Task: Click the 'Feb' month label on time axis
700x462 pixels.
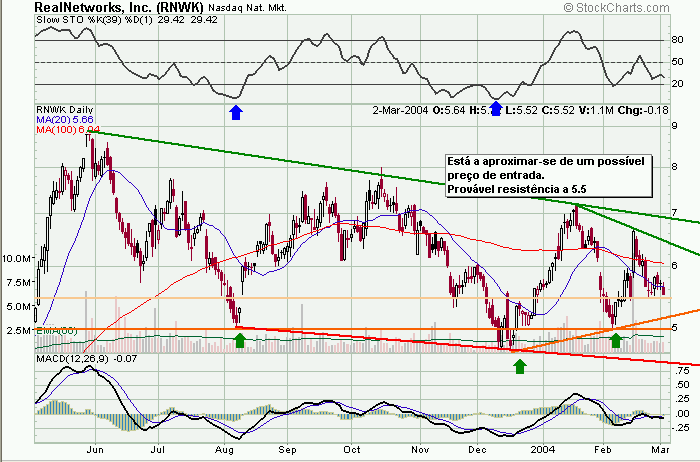Action: [604, 450]
